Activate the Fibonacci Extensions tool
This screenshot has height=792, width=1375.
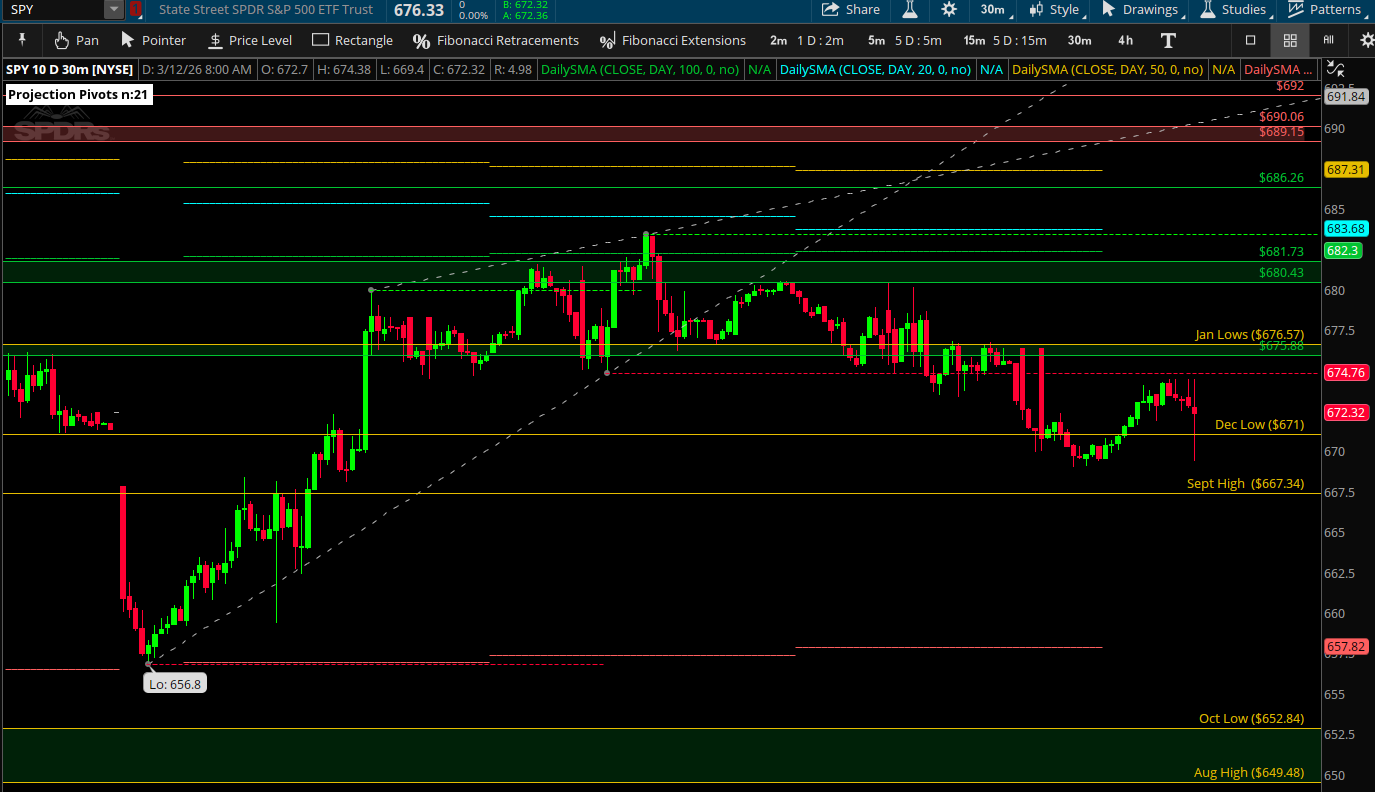(672, 40)
